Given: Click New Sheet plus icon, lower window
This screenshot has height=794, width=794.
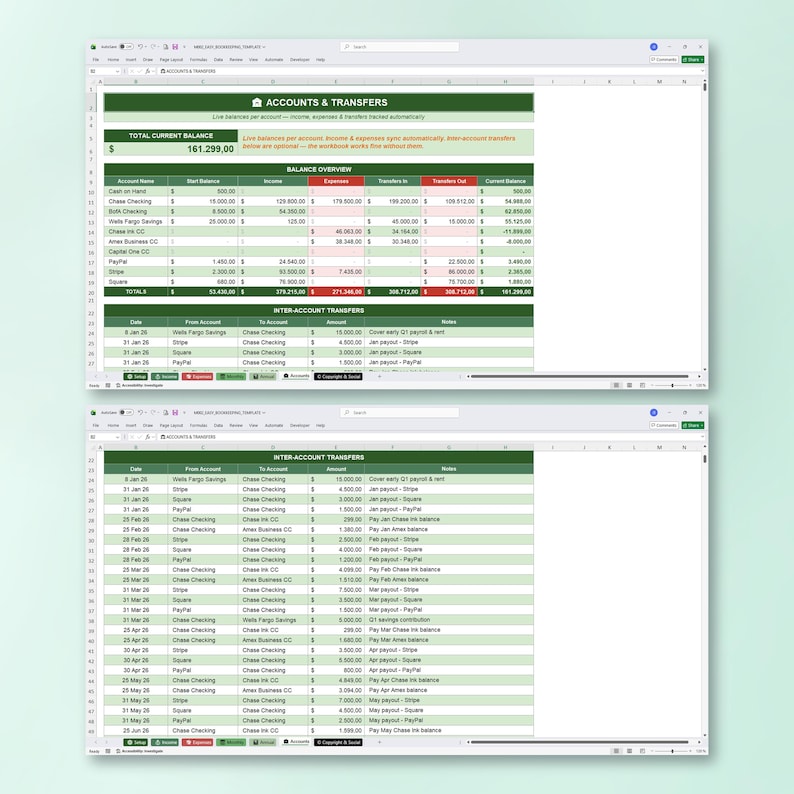Looking at the screenshot, I should point(380,742).
